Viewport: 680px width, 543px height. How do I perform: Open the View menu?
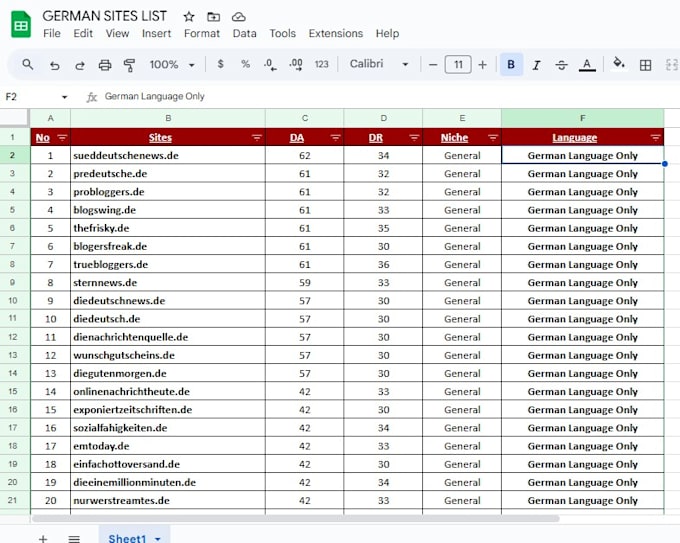[x=117, y=33]
